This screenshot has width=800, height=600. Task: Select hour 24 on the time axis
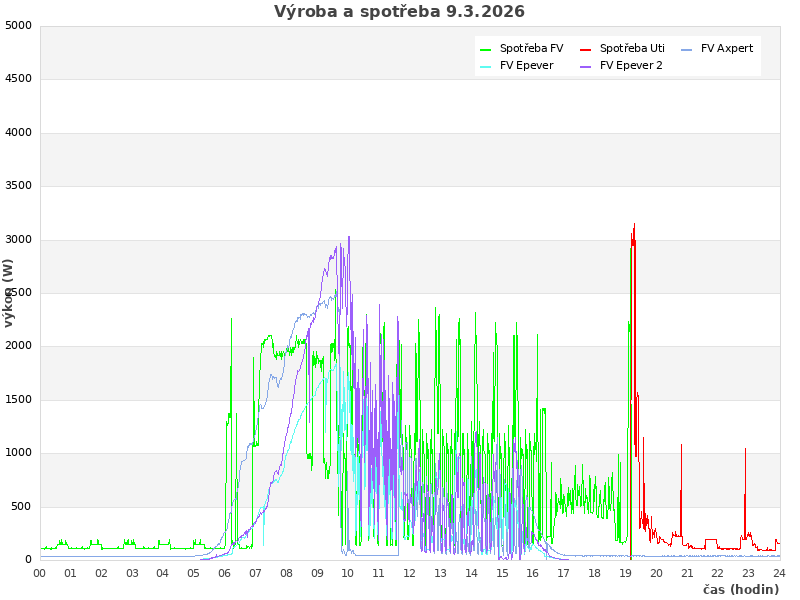[779, 573]
